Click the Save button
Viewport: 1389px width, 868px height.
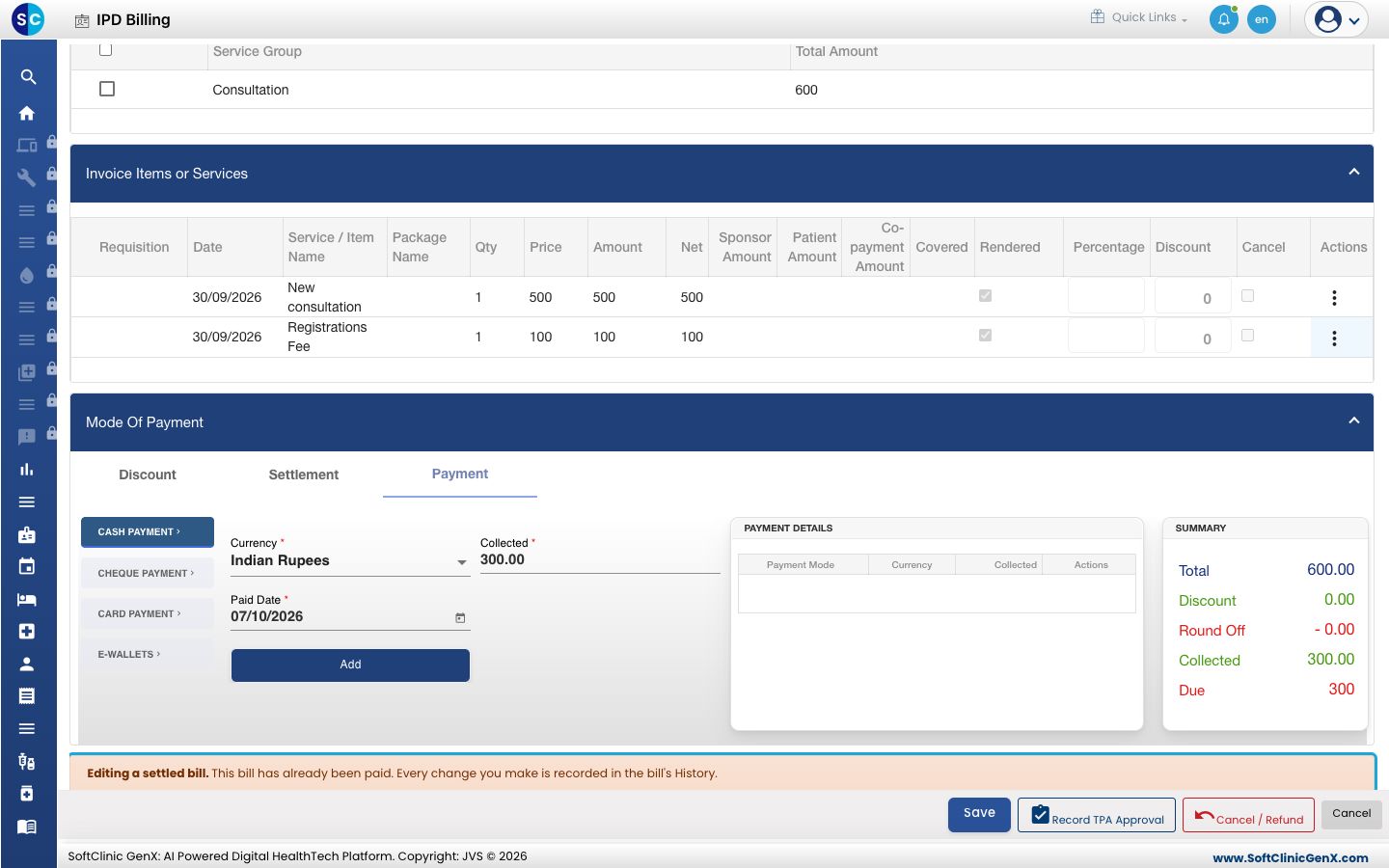[979, 814]
